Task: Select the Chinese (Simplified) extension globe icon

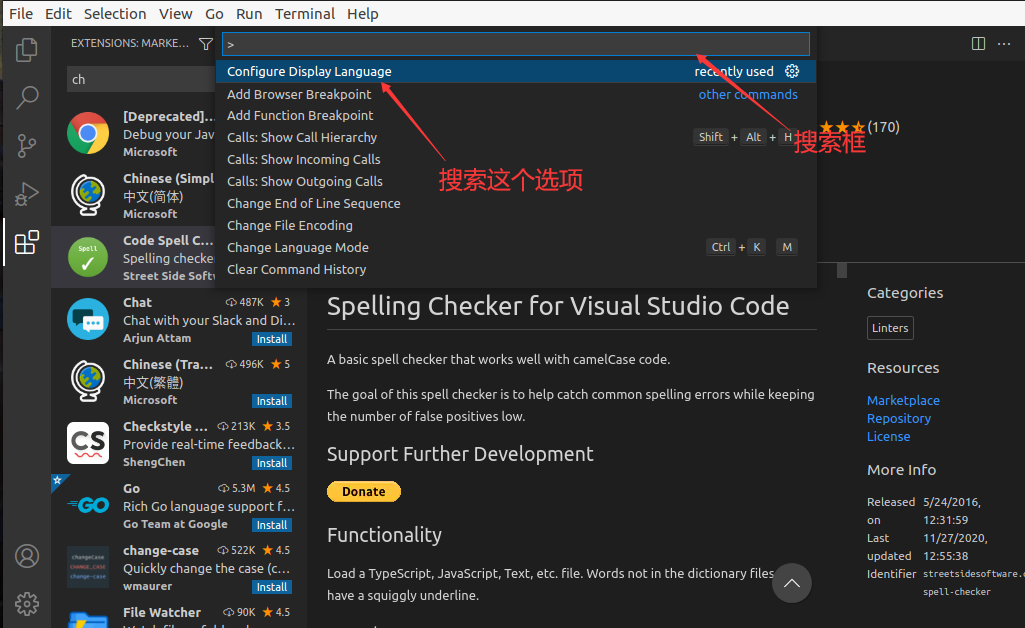Action: click(x=88, y=195)
